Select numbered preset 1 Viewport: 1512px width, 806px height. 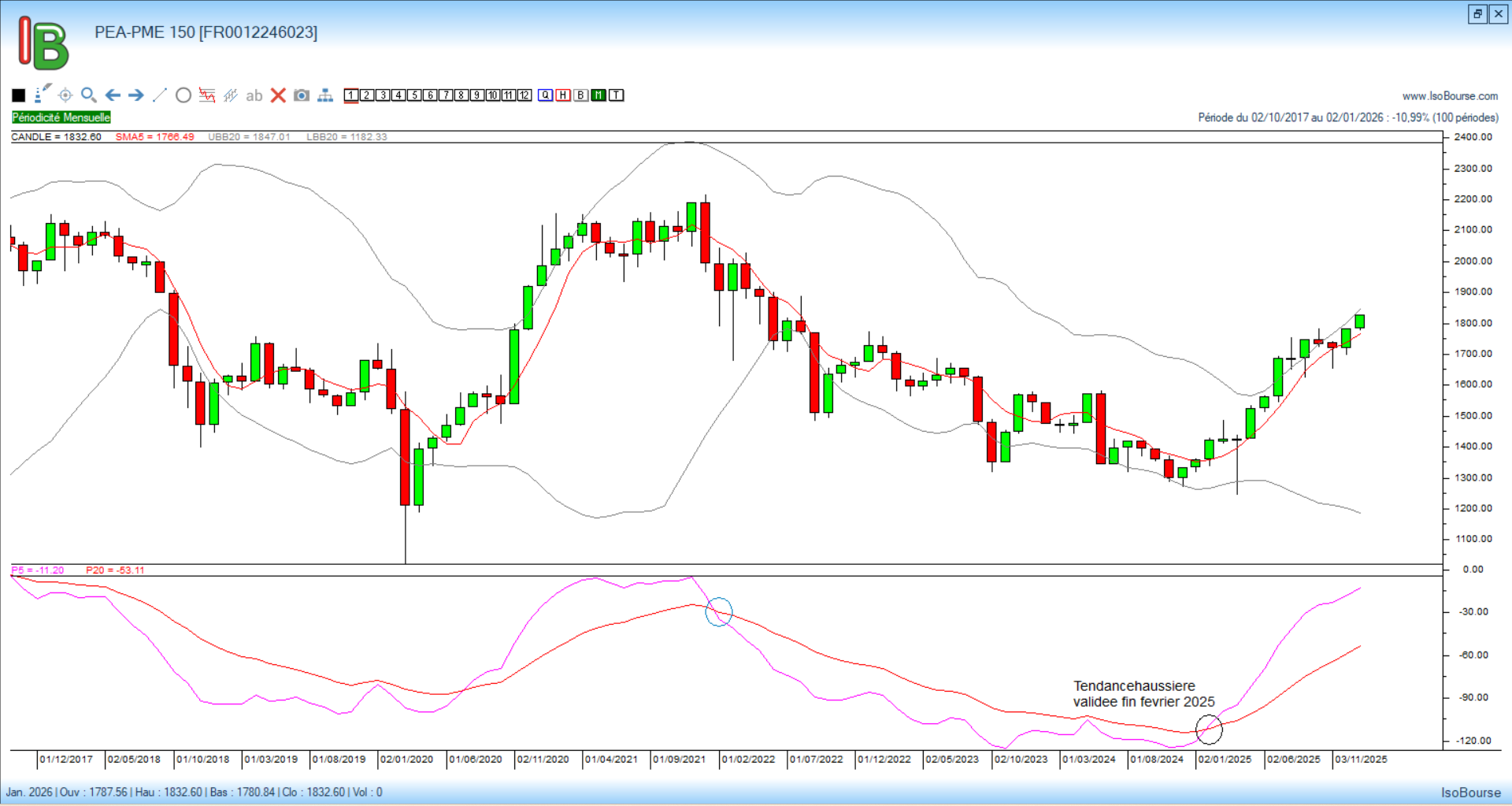351,95
